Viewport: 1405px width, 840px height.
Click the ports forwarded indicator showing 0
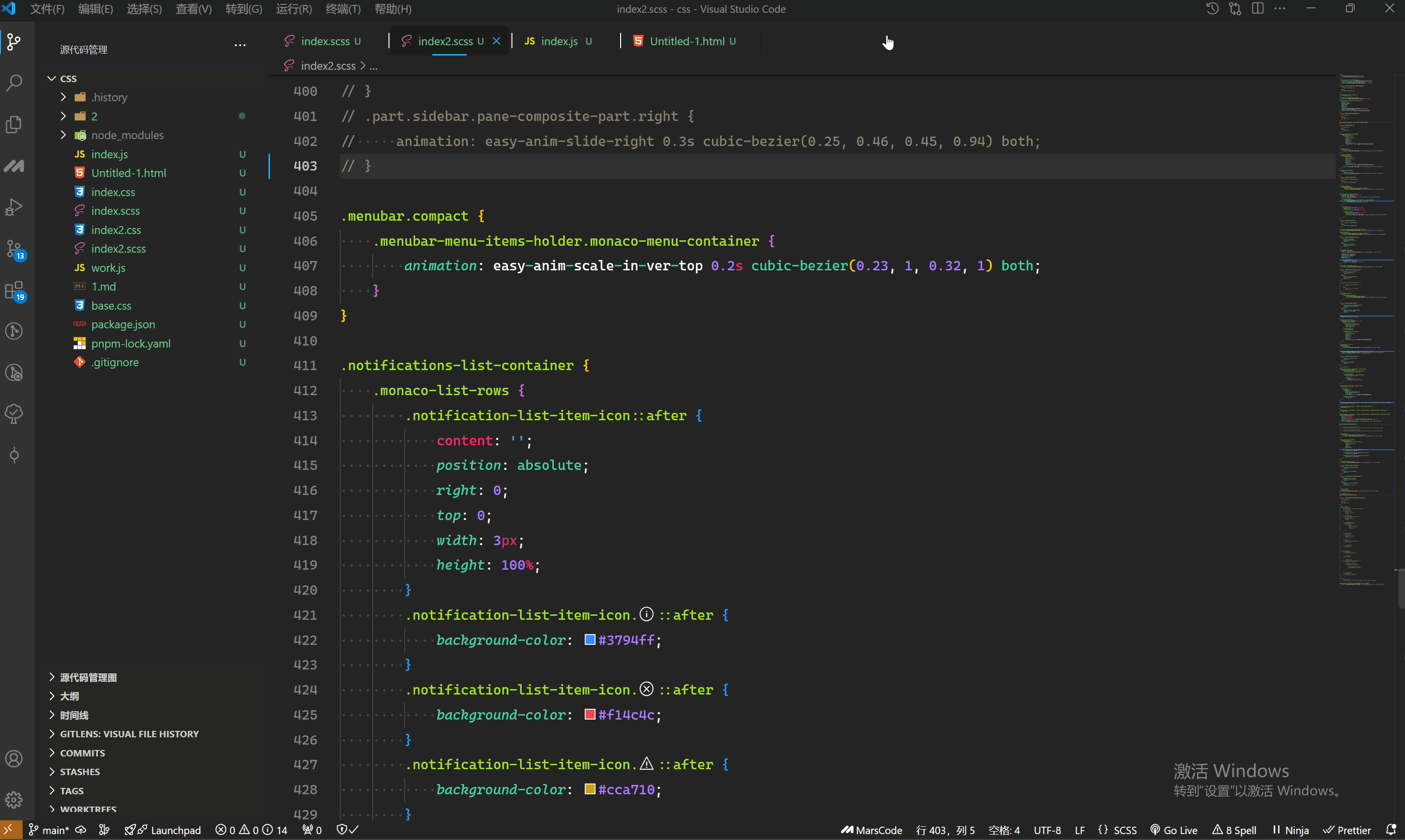pos(312,830)
